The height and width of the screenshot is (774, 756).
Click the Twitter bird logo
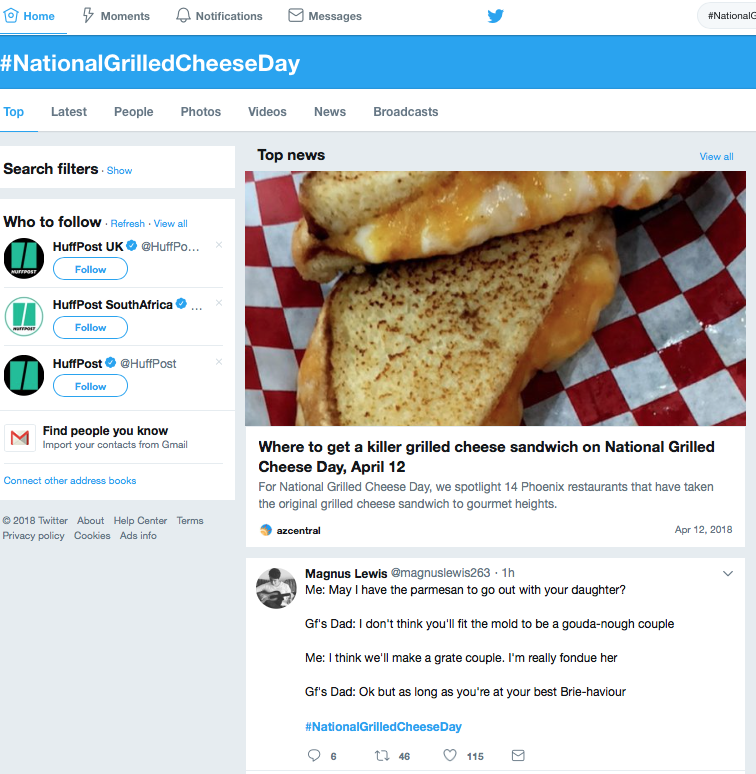point(495,16)
